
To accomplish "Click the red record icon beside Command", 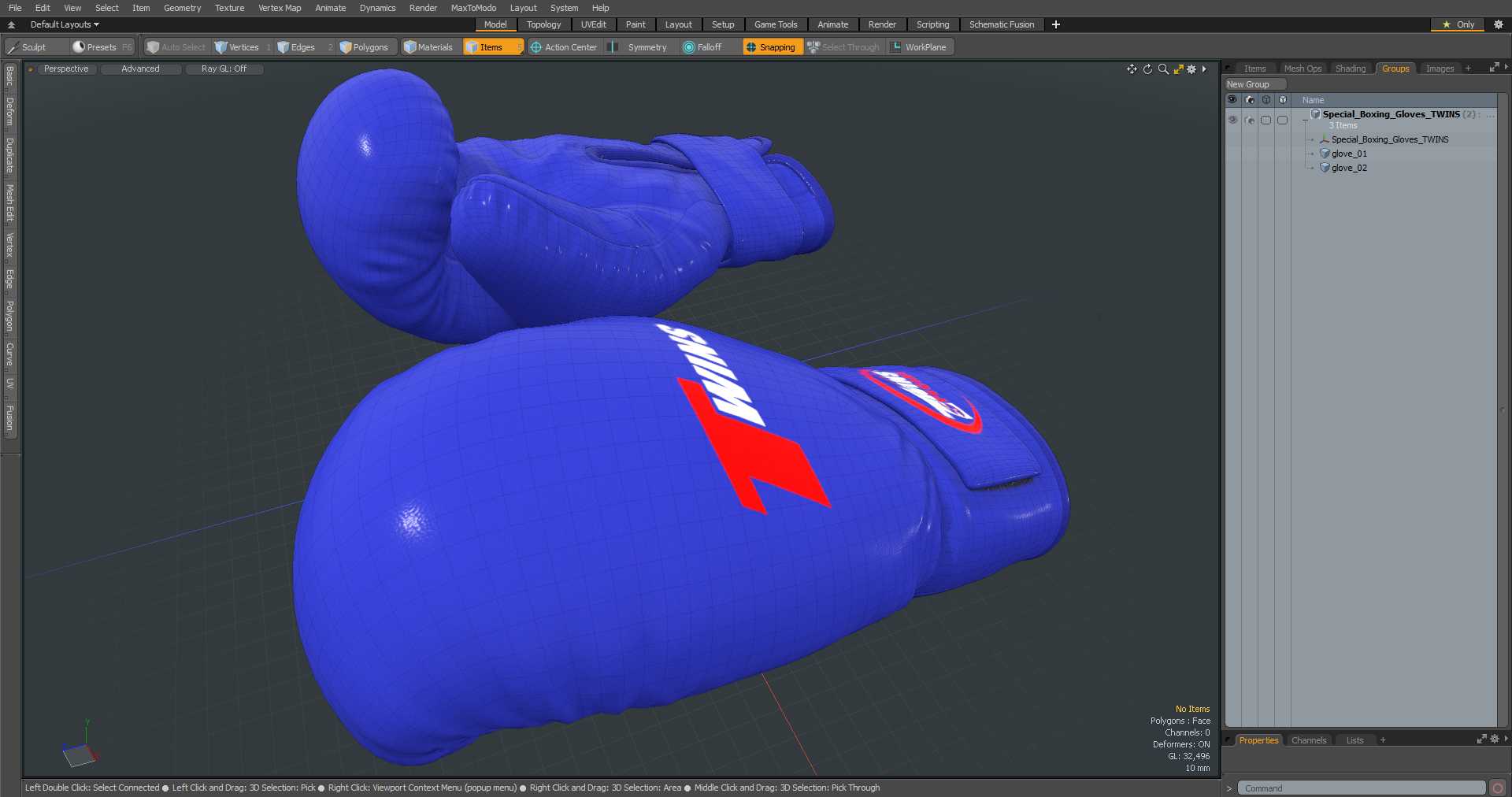I will point(1497,788).
